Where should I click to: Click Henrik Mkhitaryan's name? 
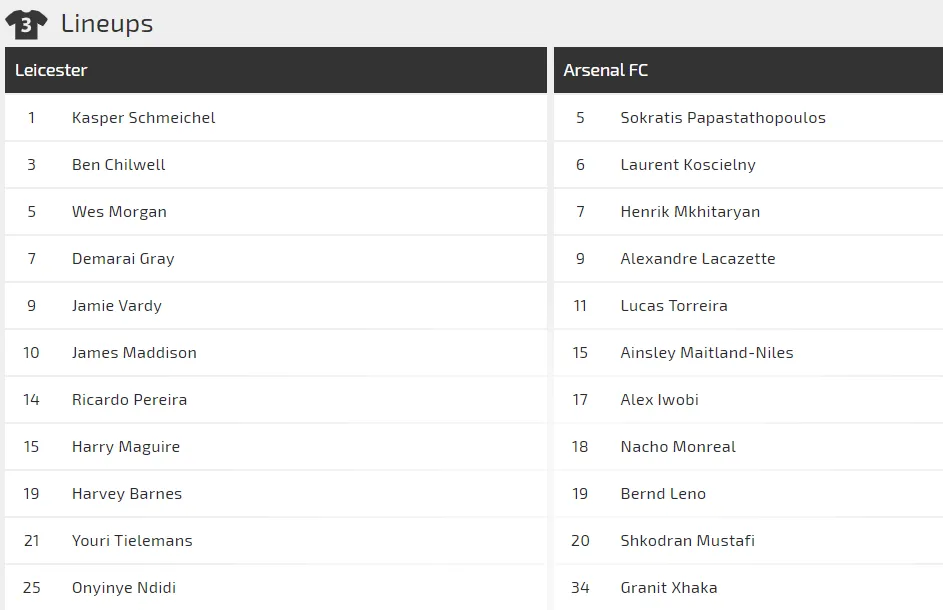click(x=690, y=212)
